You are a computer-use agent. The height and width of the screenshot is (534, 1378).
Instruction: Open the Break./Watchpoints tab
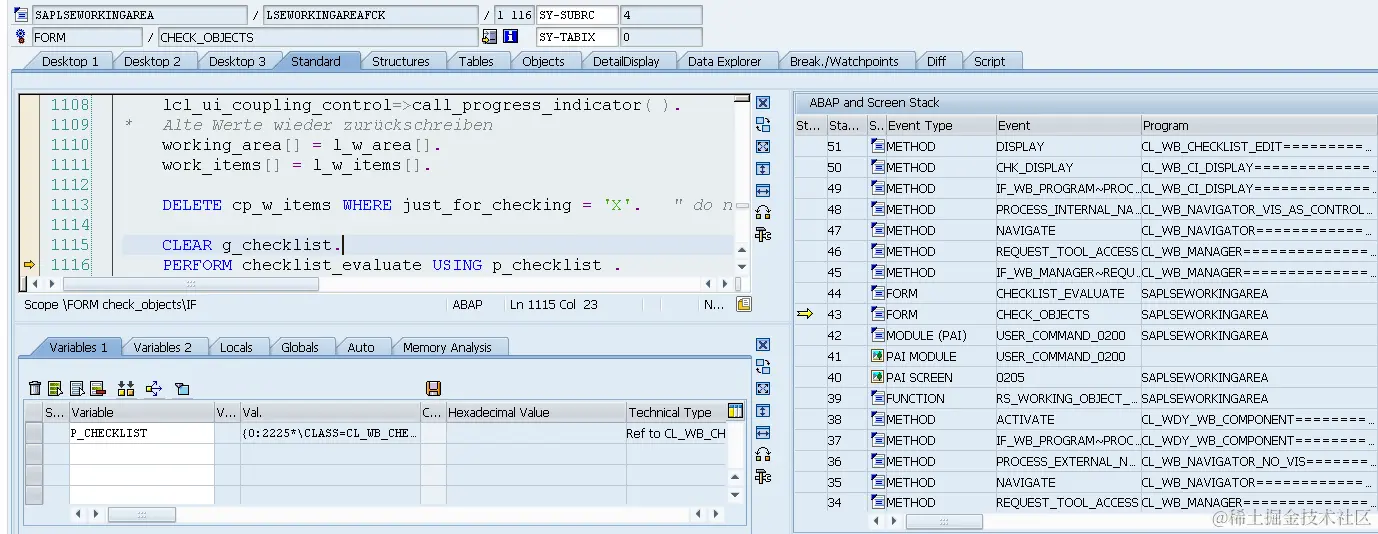click(x=844, y=61)
